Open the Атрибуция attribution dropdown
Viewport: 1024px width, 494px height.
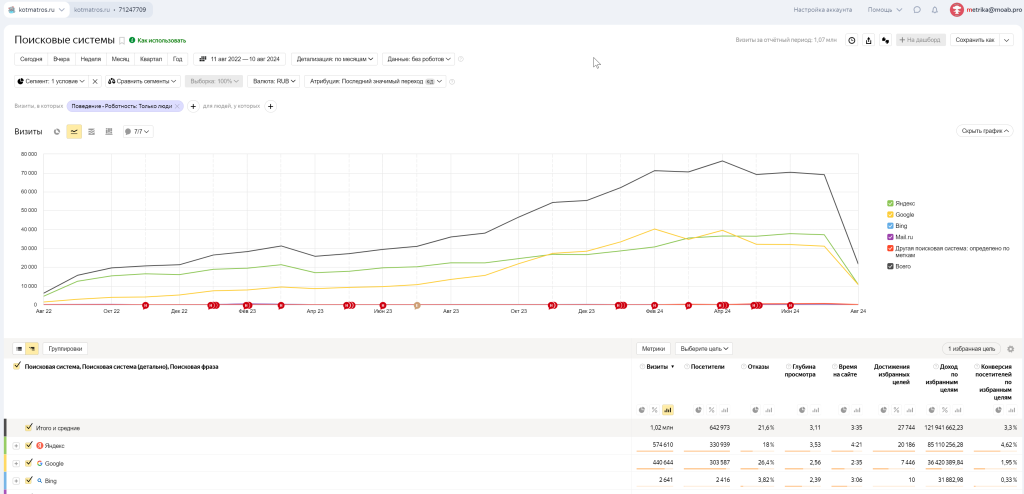[x=376, y=81]
